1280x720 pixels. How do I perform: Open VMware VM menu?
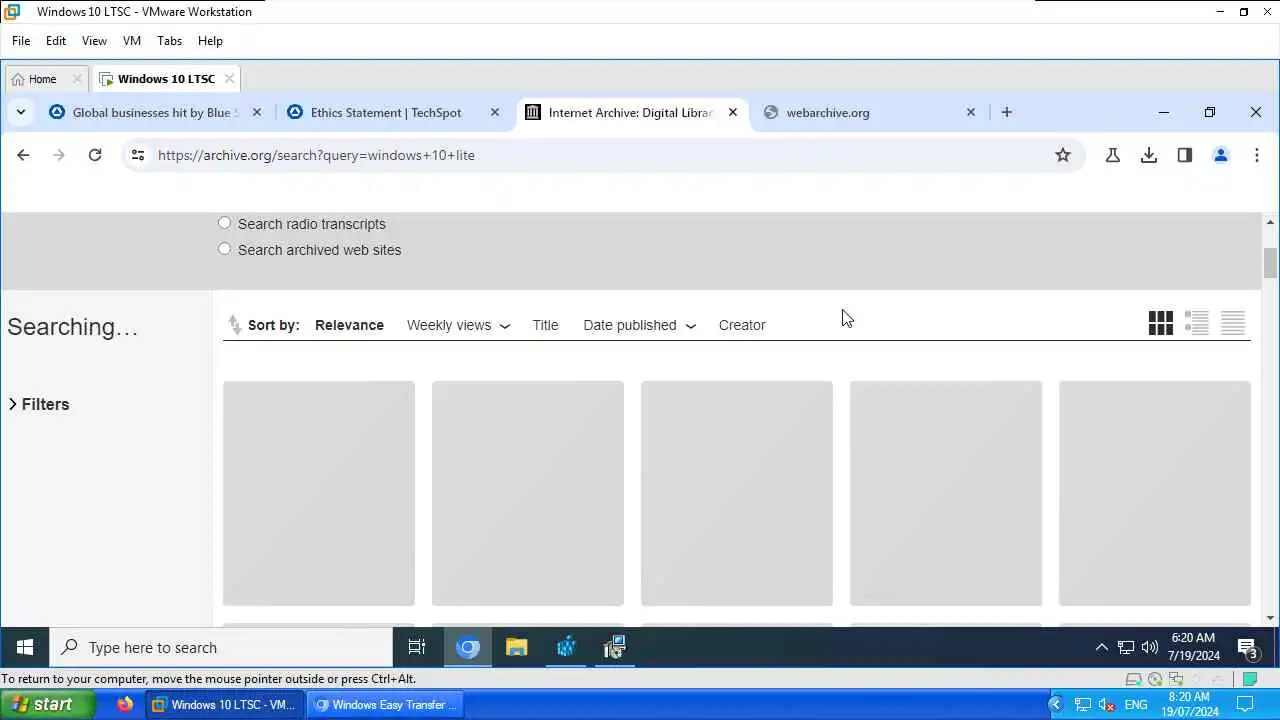click(132, 41)
